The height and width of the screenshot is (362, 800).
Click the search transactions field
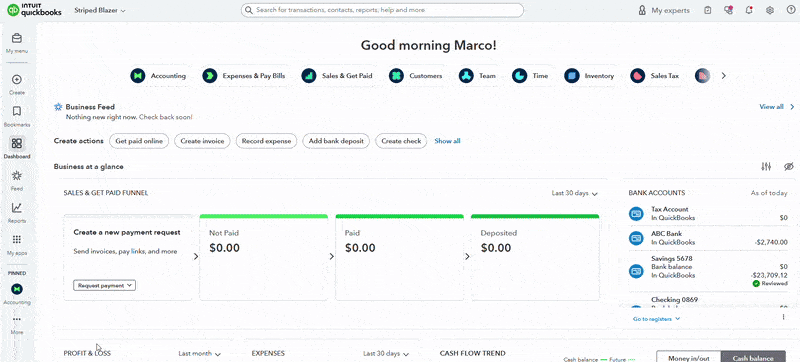pos(382,10)
